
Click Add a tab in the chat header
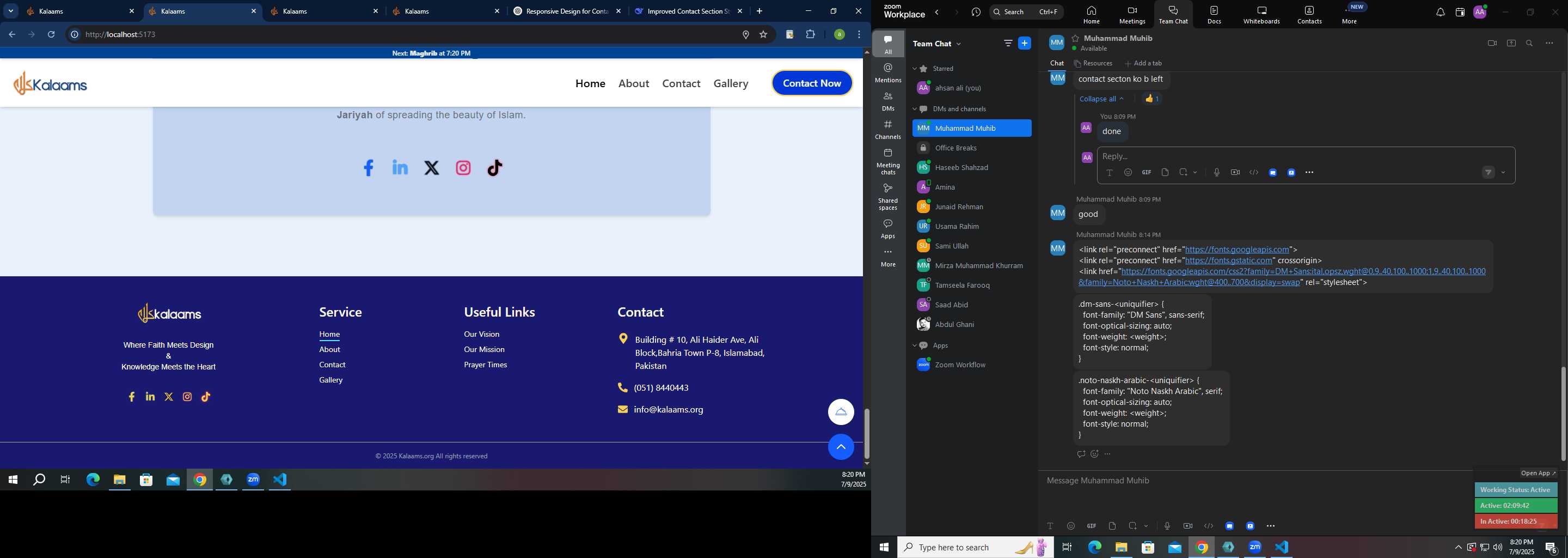1143,63
